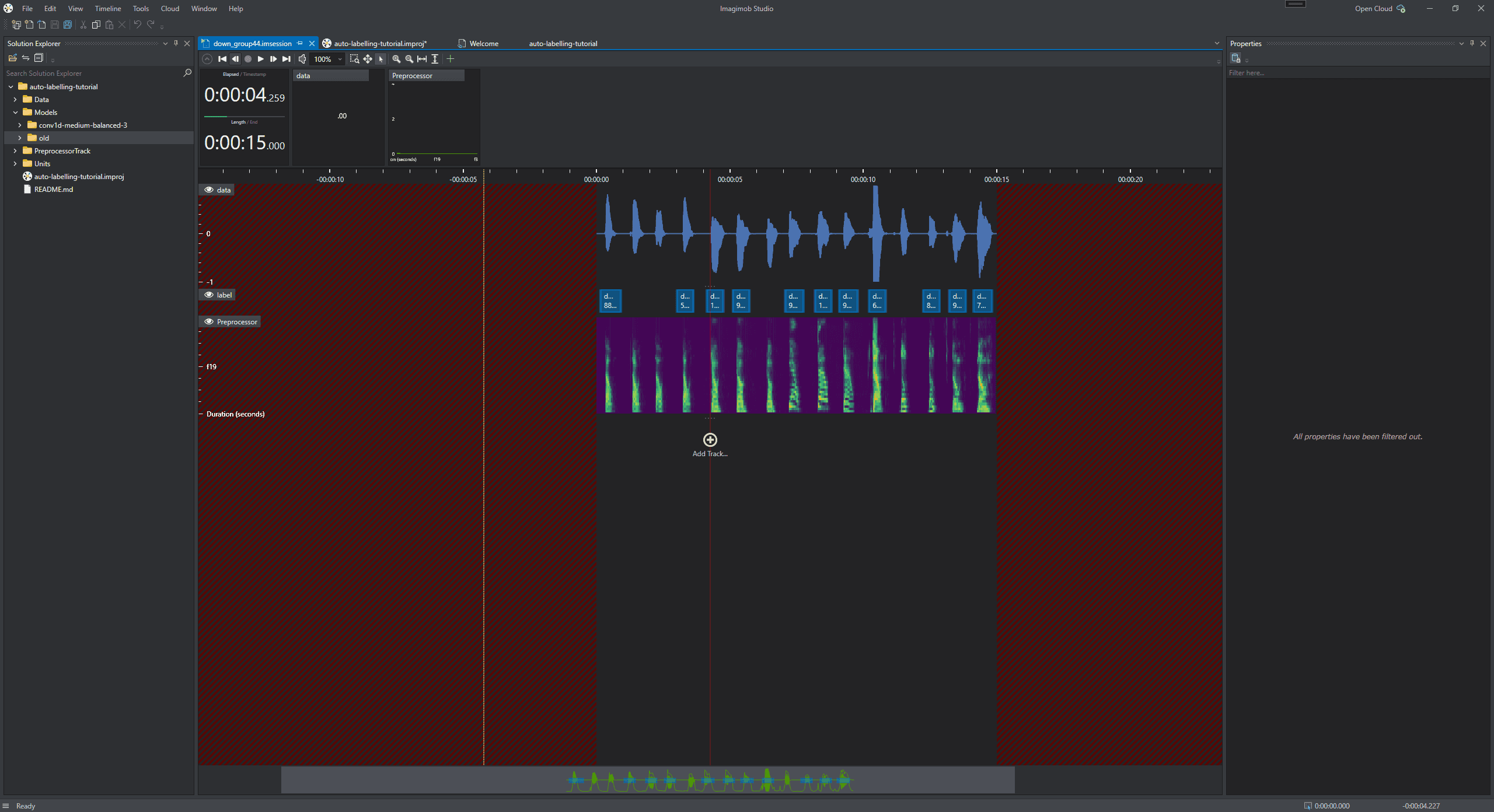Toggle visibility of the data track
This screenshot has width=1494, height=812.
pyautogui.click(x=209, y=189)
